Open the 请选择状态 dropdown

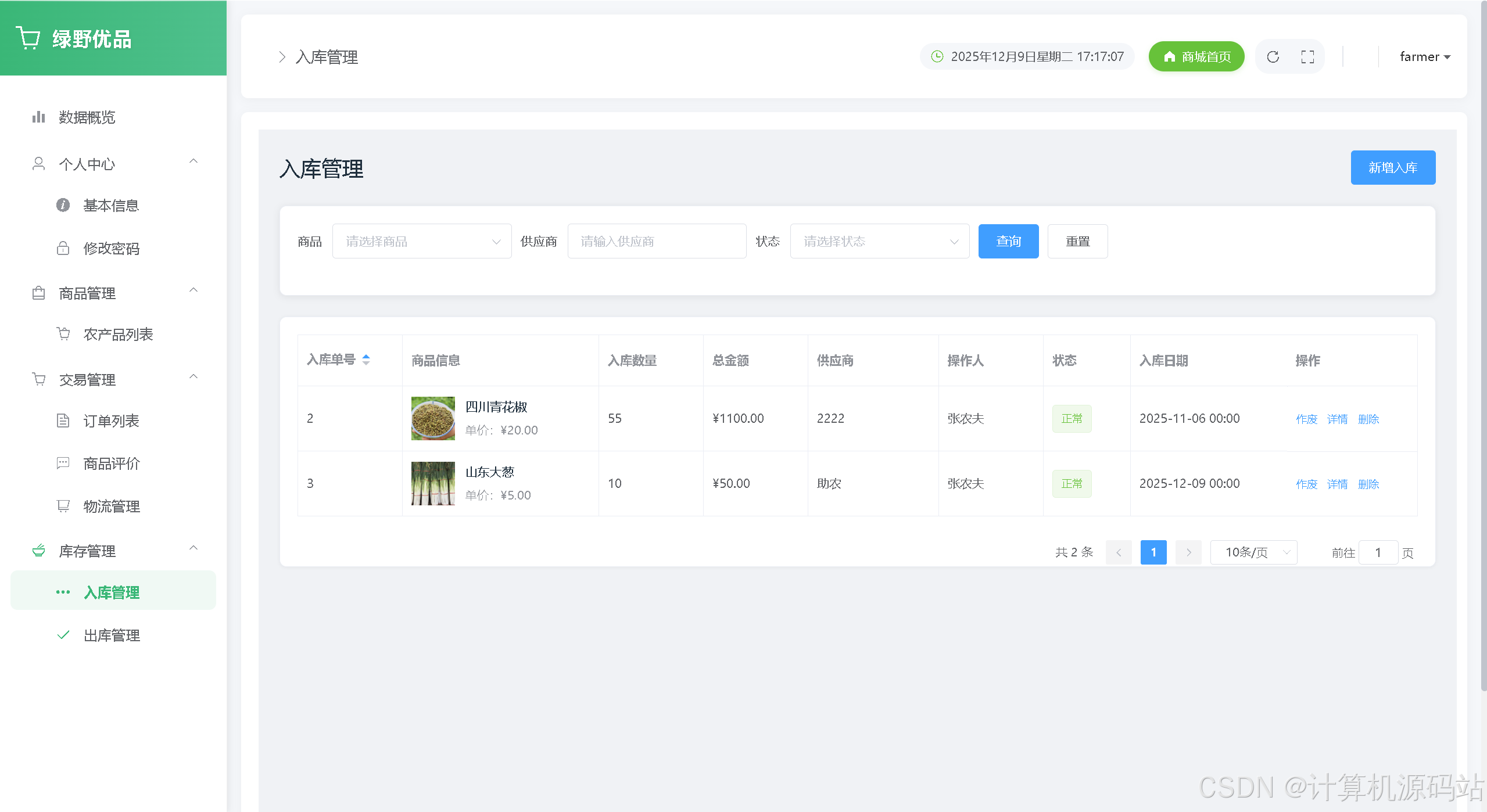[x=879, y=242]
